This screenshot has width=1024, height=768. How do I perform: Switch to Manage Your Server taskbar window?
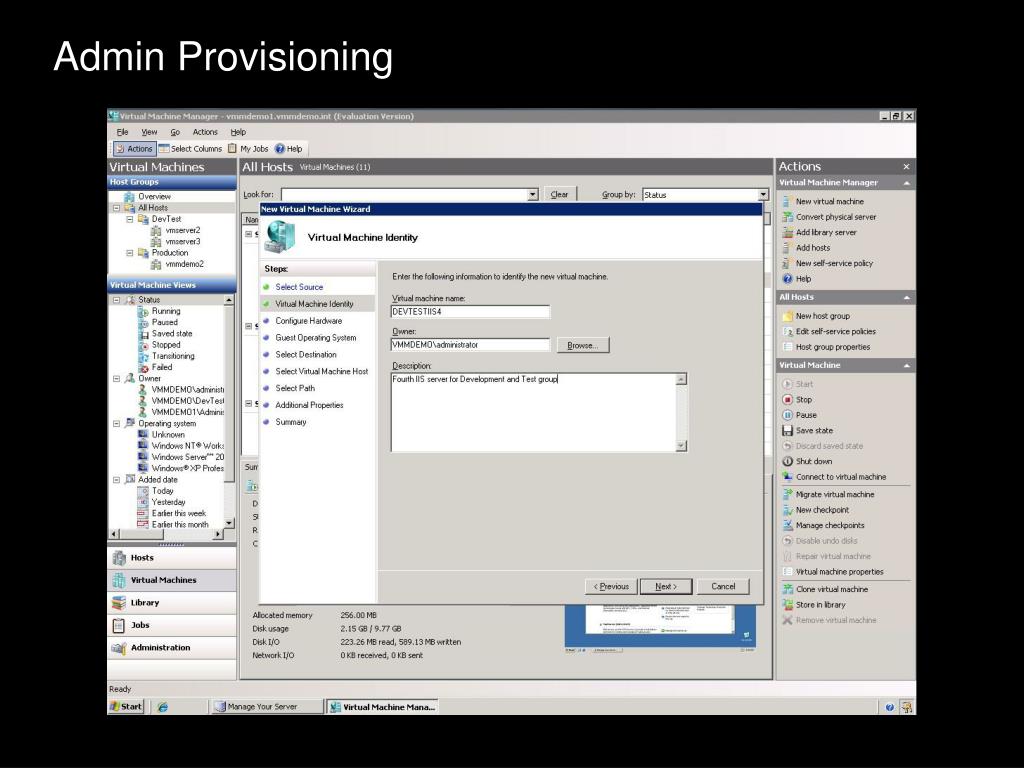(x=266, y=707)
